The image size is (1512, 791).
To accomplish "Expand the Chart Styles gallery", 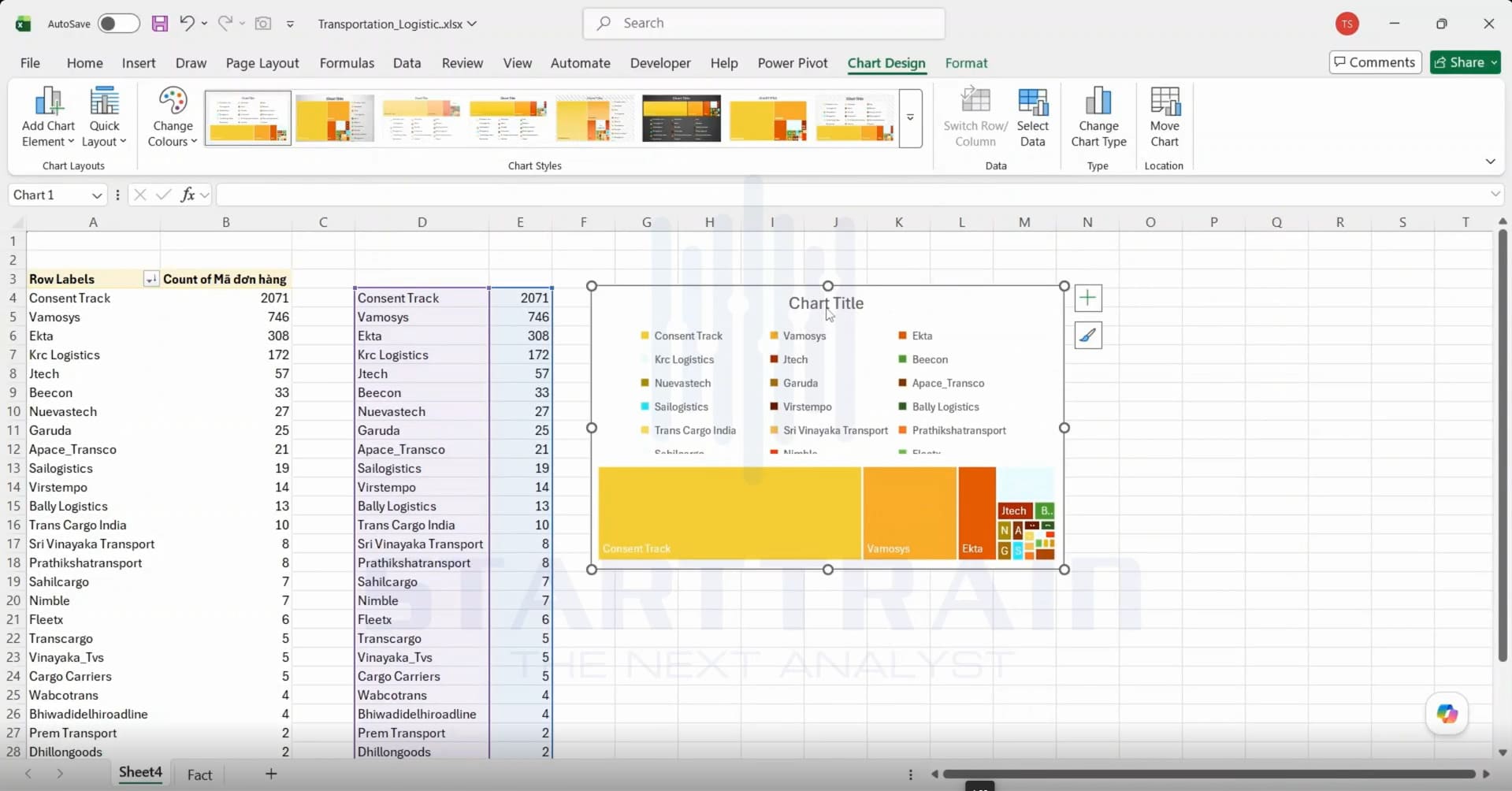I will click(910, 118).
